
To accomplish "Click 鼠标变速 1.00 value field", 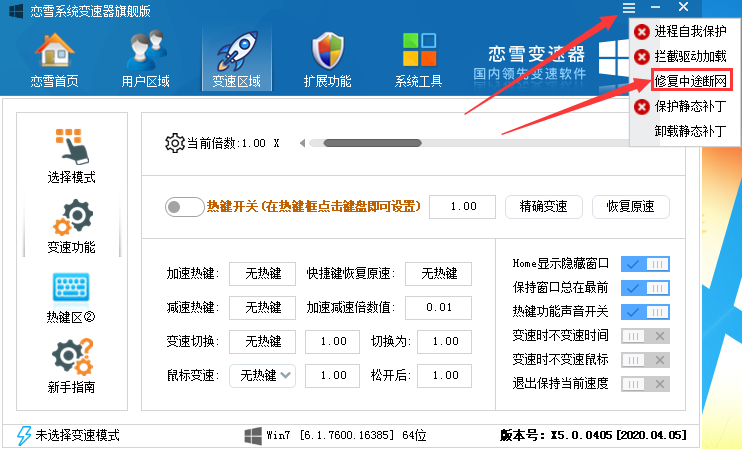I will coord(333,376).
